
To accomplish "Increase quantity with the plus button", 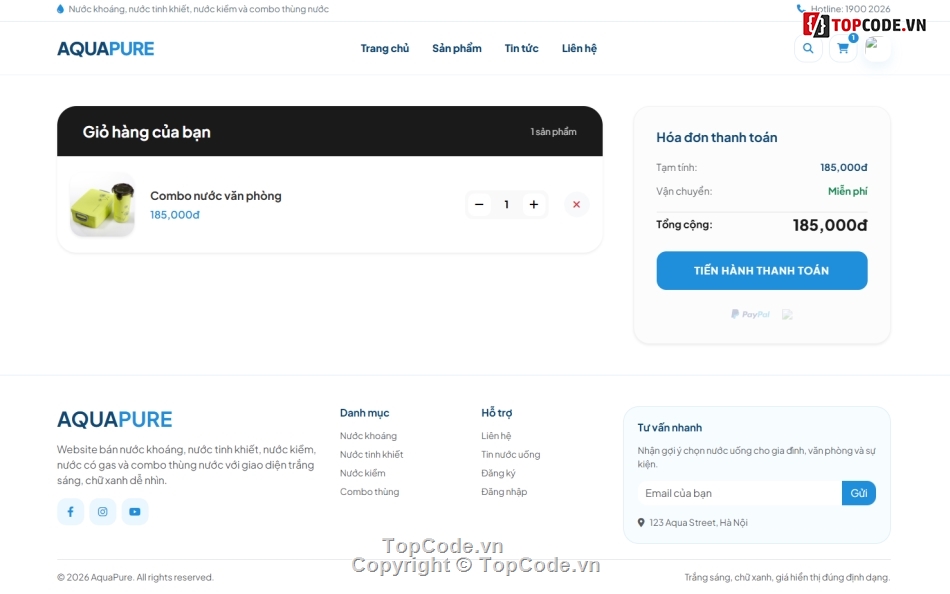I will [534, 204].
